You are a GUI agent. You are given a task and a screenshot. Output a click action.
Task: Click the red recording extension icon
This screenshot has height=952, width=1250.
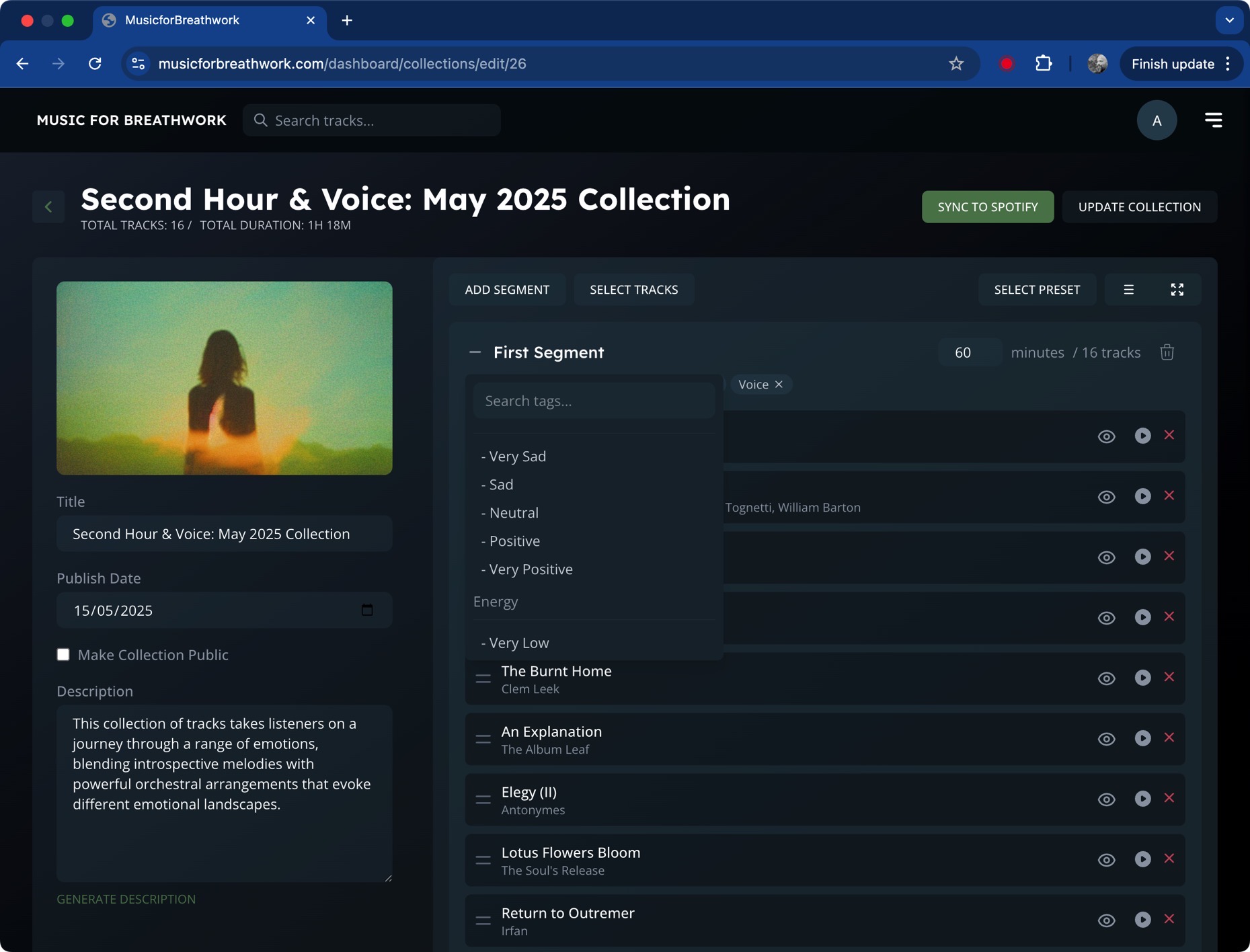pyautogui.click(x=1006, y=64)
